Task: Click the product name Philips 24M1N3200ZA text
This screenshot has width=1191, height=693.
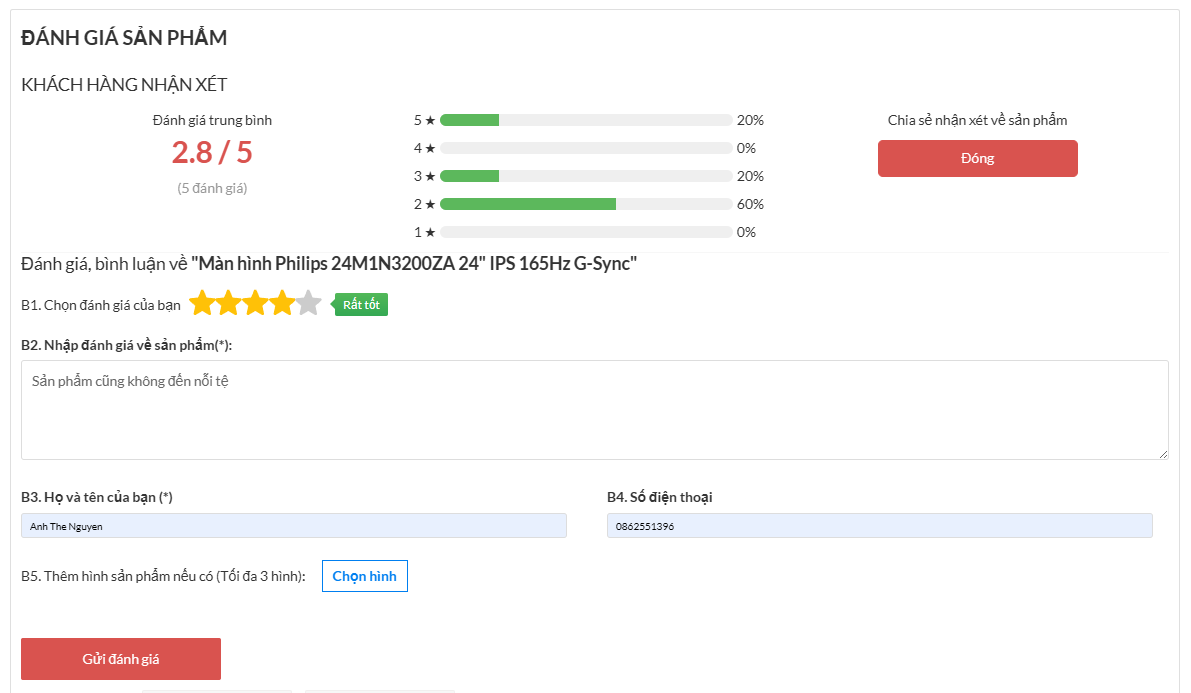Action: pos(413,264)
